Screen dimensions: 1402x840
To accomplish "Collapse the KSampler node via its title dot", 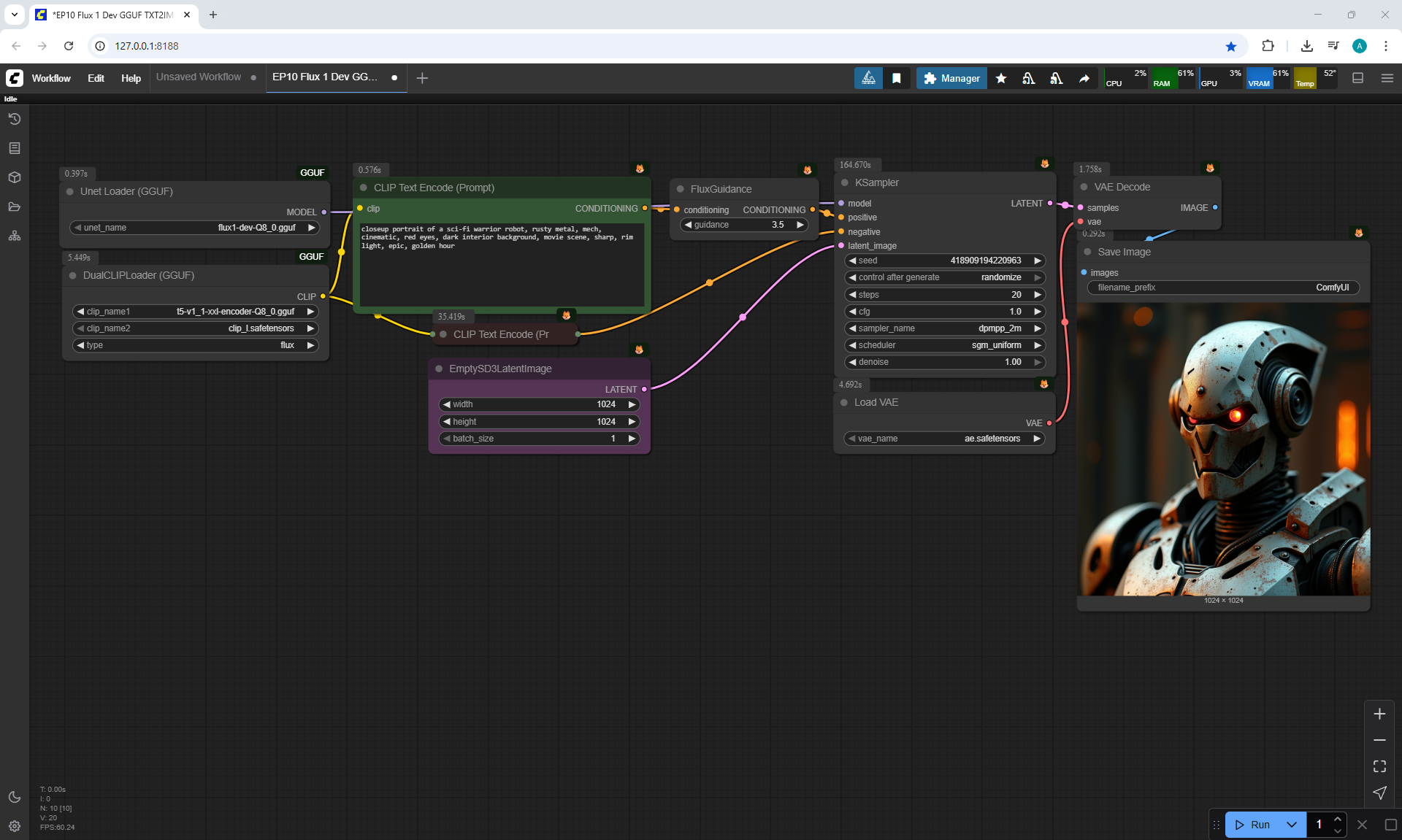I will pyautogui.click(x=845, y=183).
